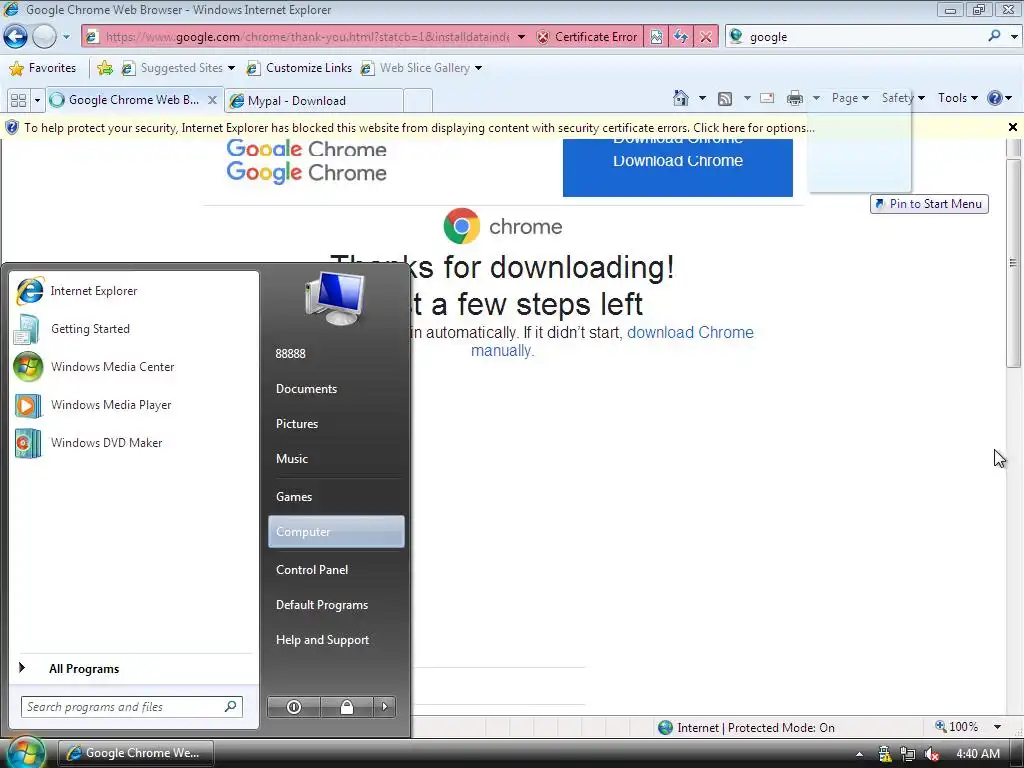
Task: Click the browser Back arrow button
Action: (15, 37)
